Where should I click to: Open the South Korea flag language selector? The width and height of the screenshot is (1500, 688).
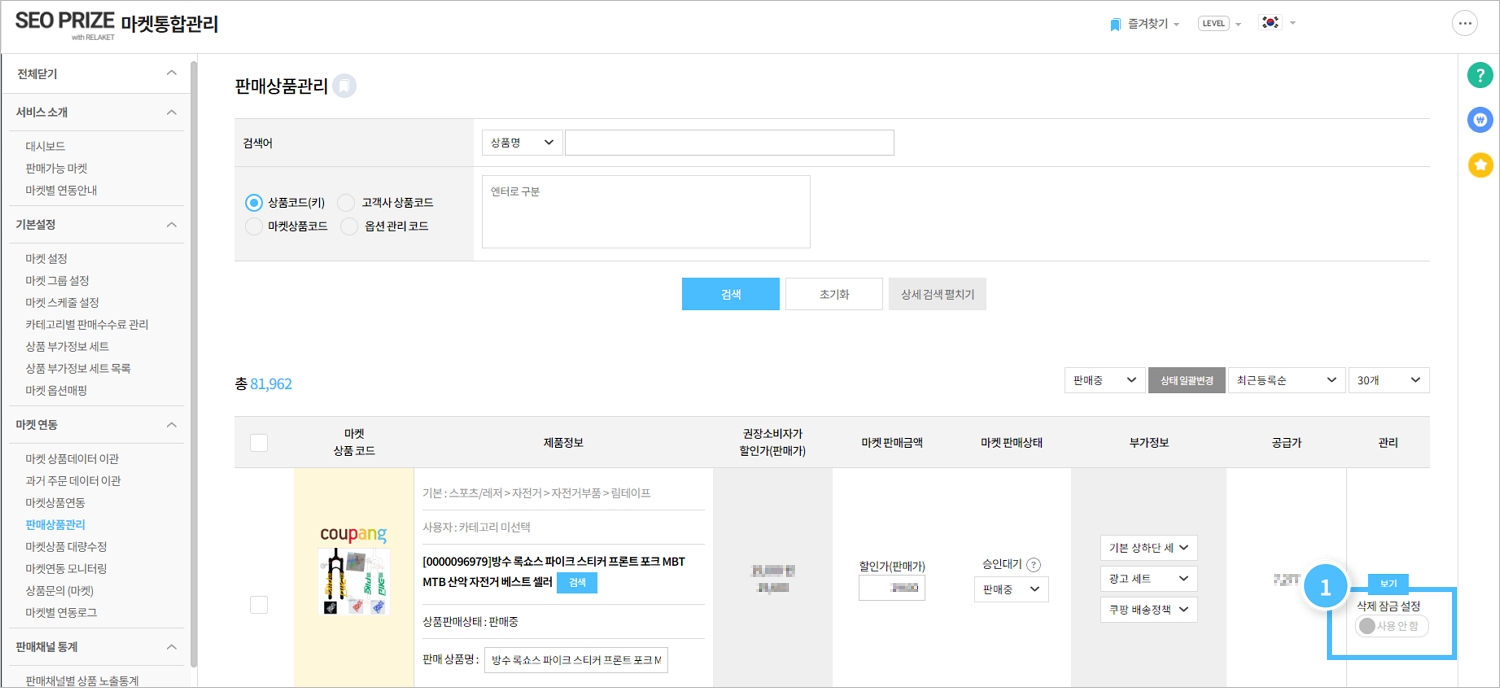tap(1276, 23)
